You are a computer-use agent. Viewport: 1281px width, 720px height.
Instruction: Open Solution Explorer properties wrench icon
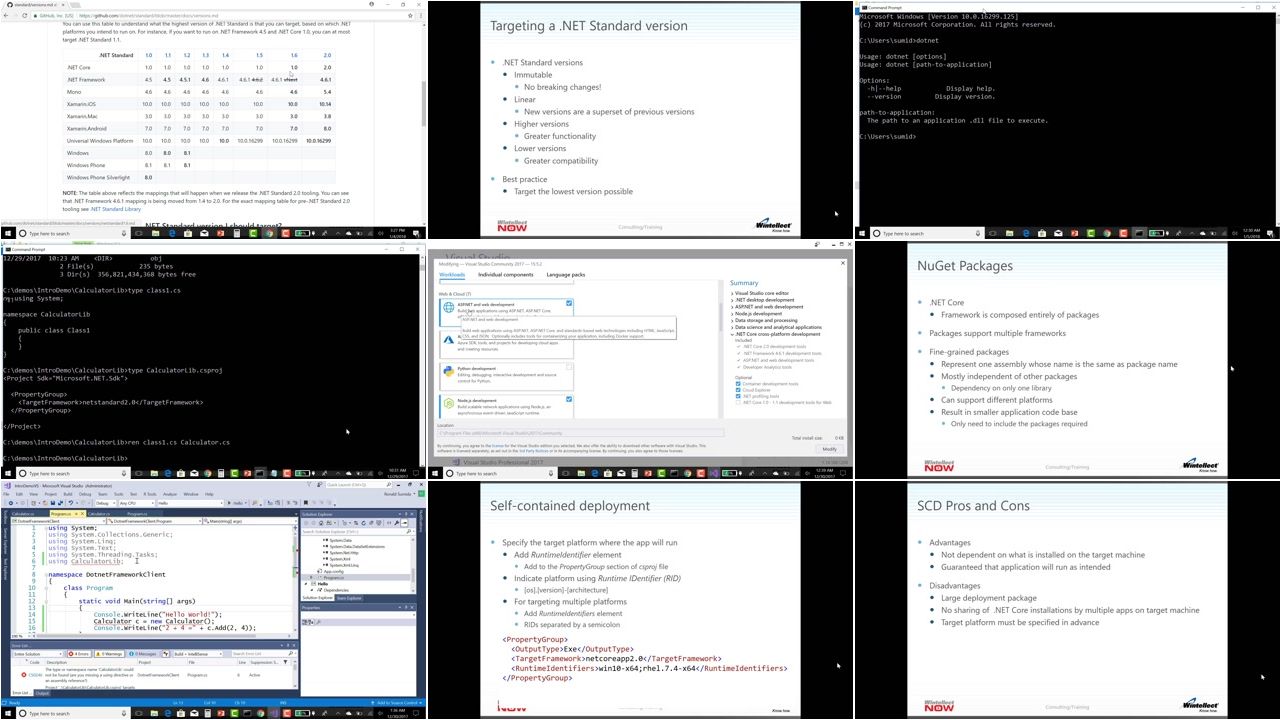(x=396, y=523)
